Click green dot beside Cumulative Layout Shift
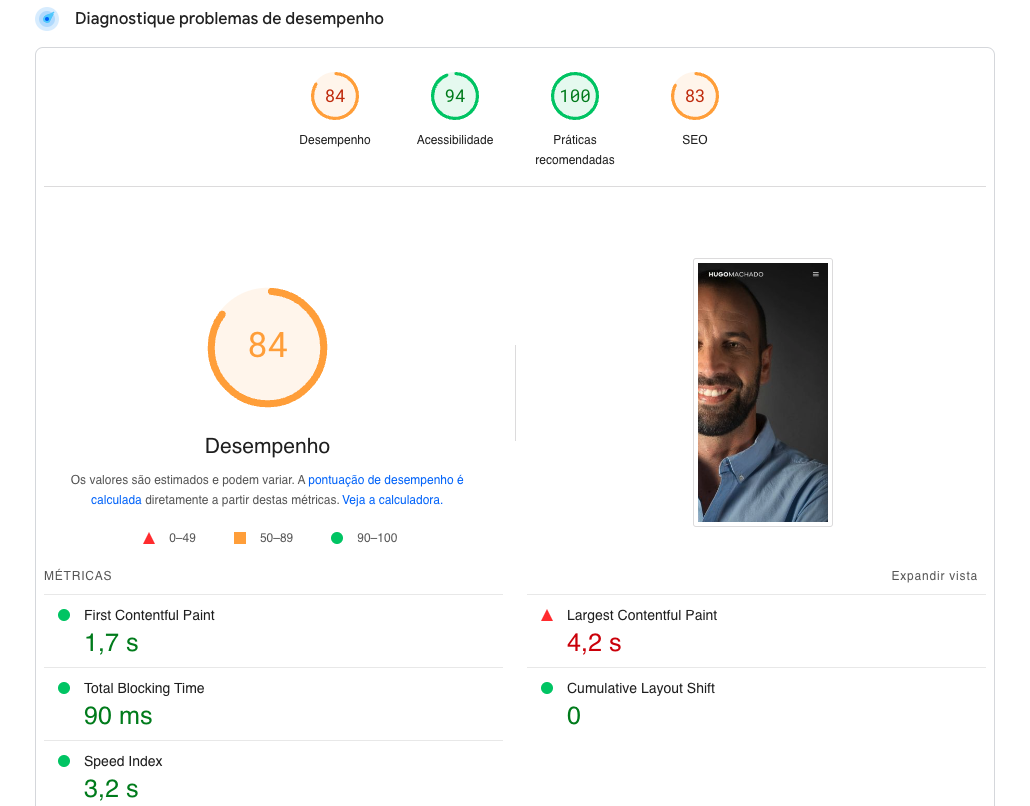1030x806 pixels. coord(547,689)
